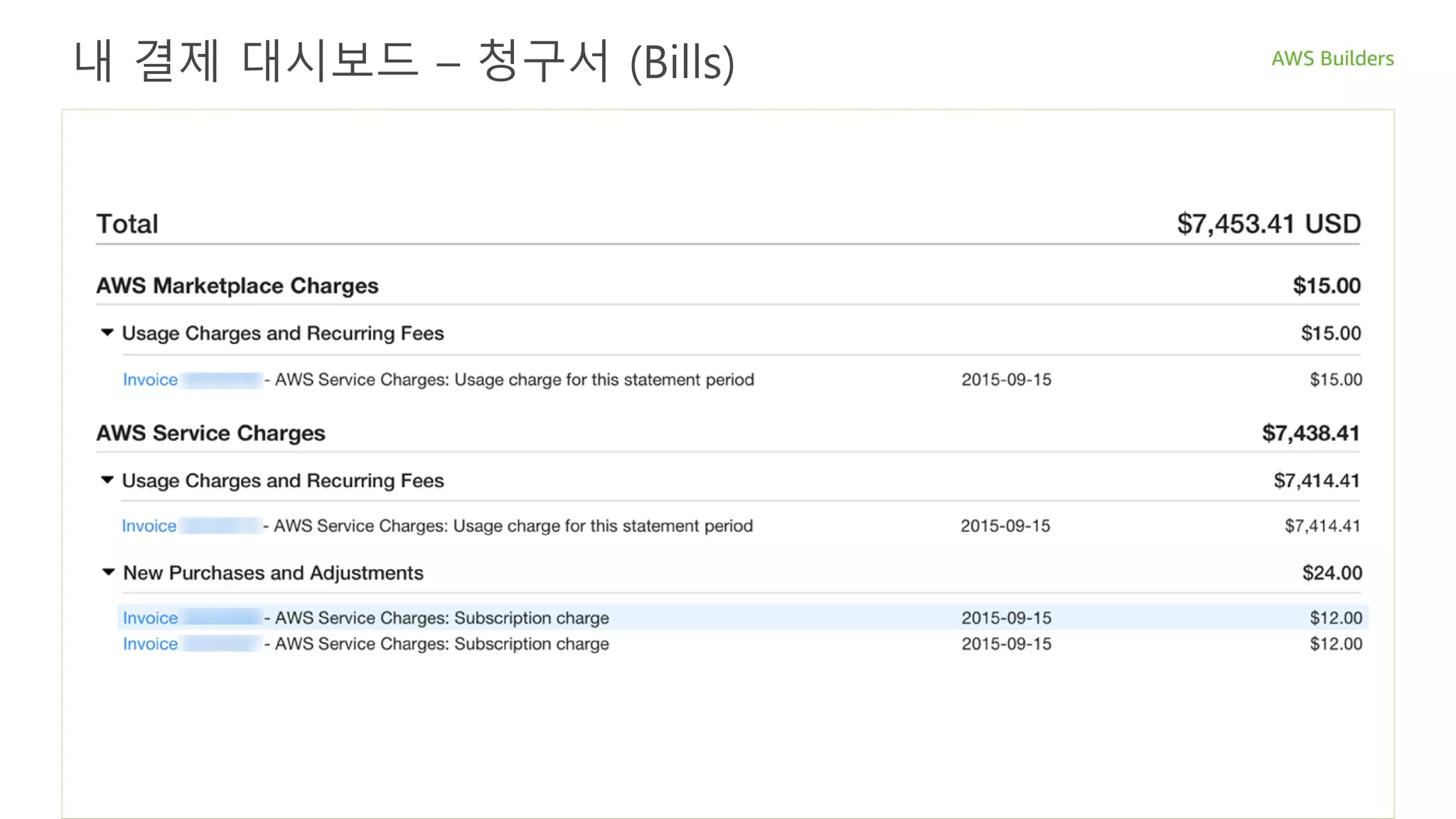This screenshot has height=819, width=1456.
Task: Select the $7,438.41 service charges amount
Action: point(1311,433)
